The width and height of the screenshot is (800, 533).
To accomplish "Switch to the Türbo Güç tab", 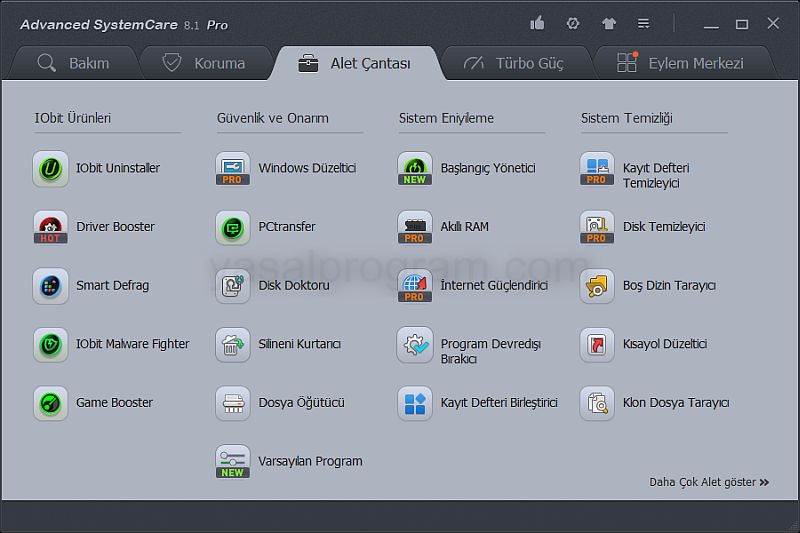I will pos(514,63).
